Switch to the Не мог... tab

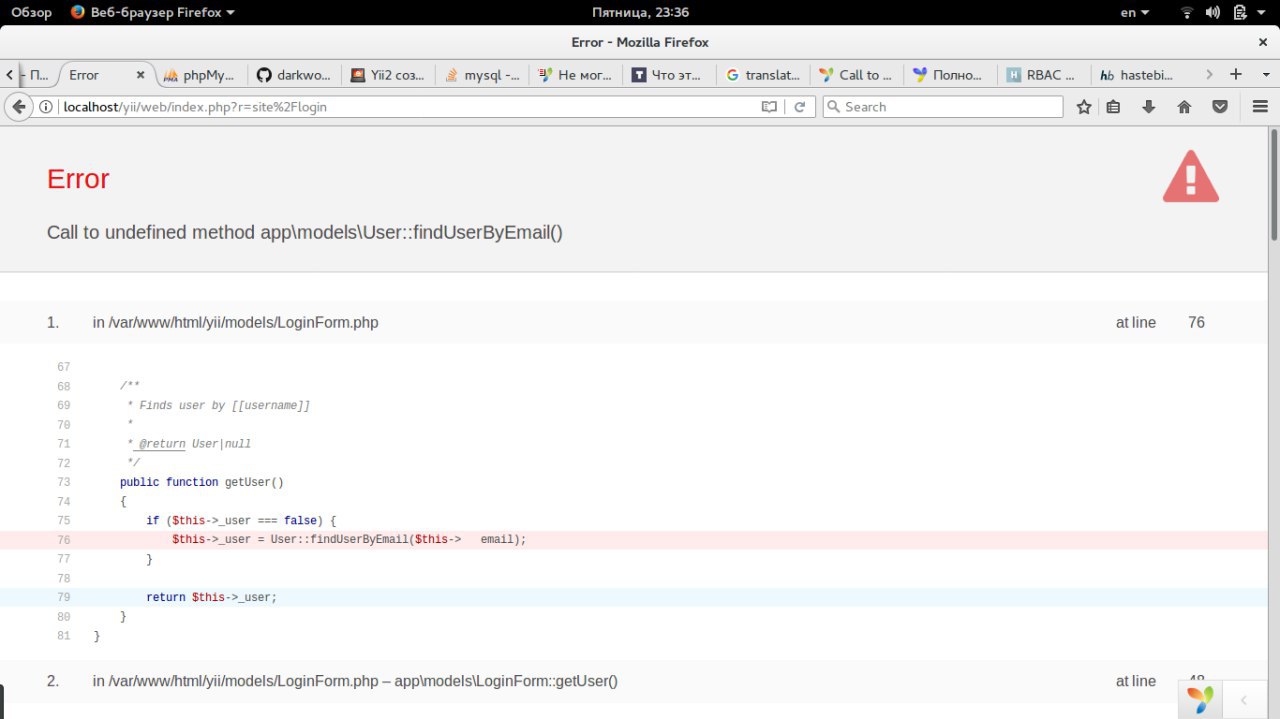pyautogui.click(x=575, y=75)
